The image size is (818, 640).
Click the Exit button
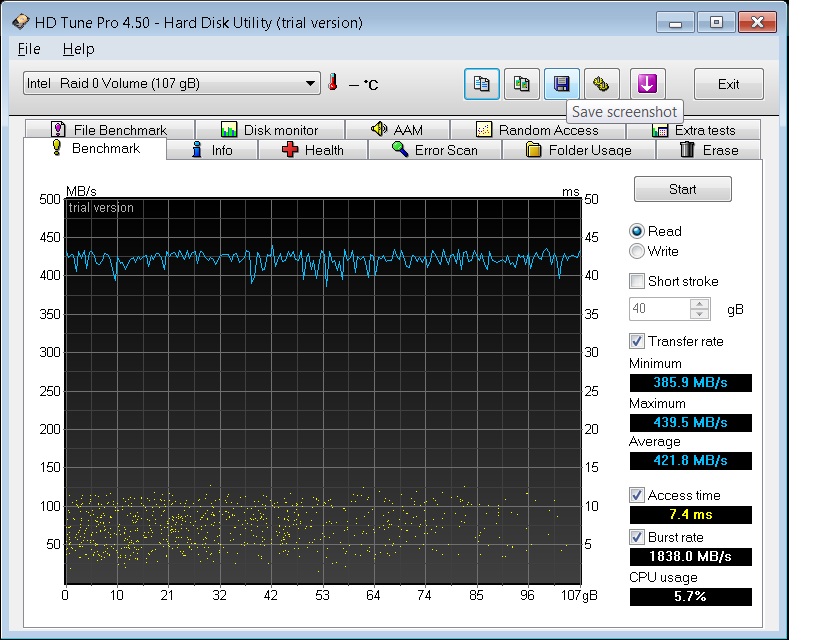click(728, 84)
